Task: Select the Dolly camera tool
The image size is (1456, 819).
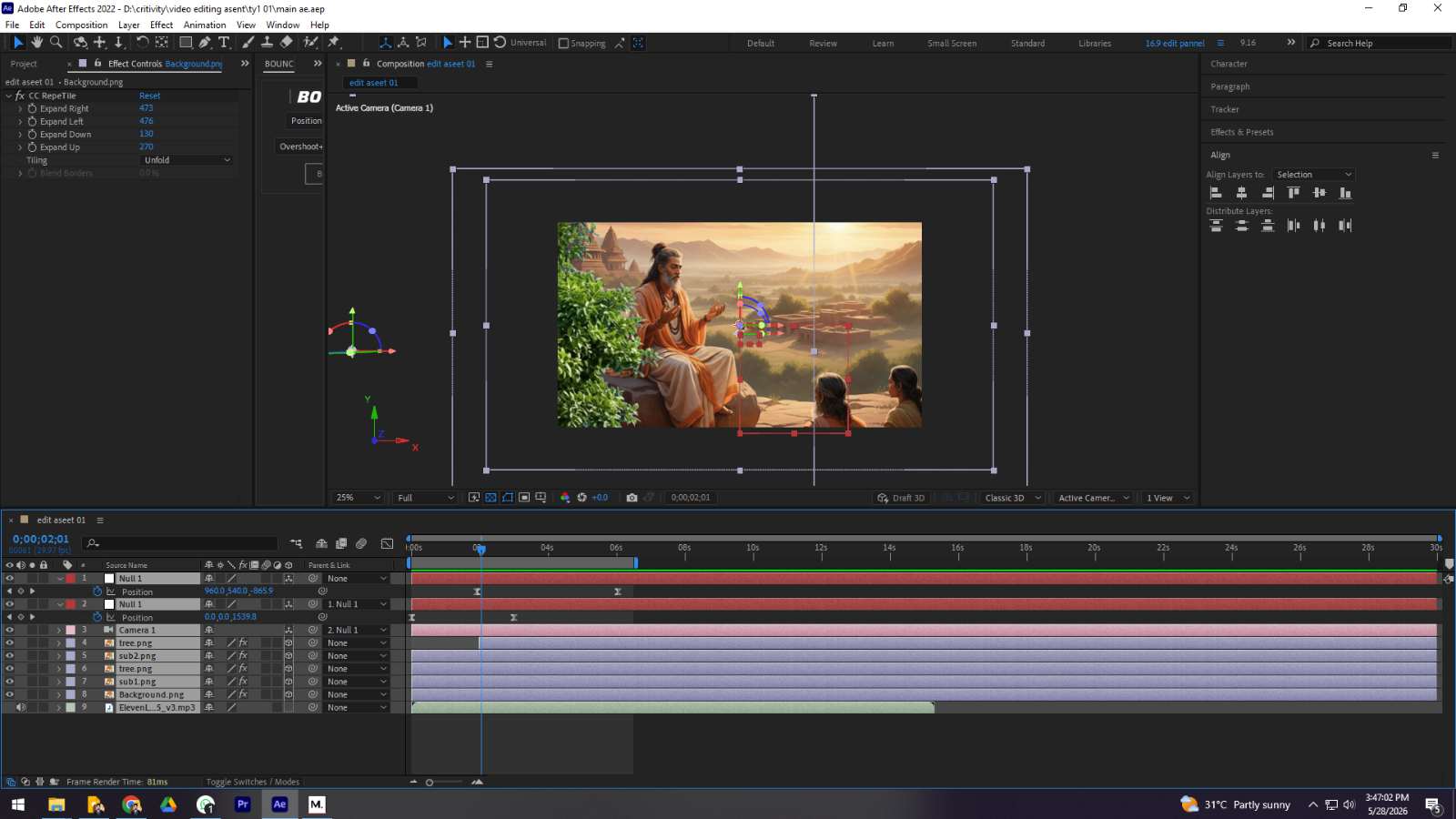Action: tap(118, 42)
